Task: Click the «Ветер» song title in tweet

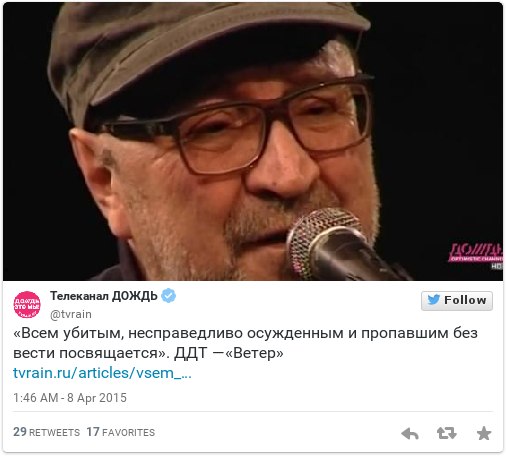Action: point(254,353)
